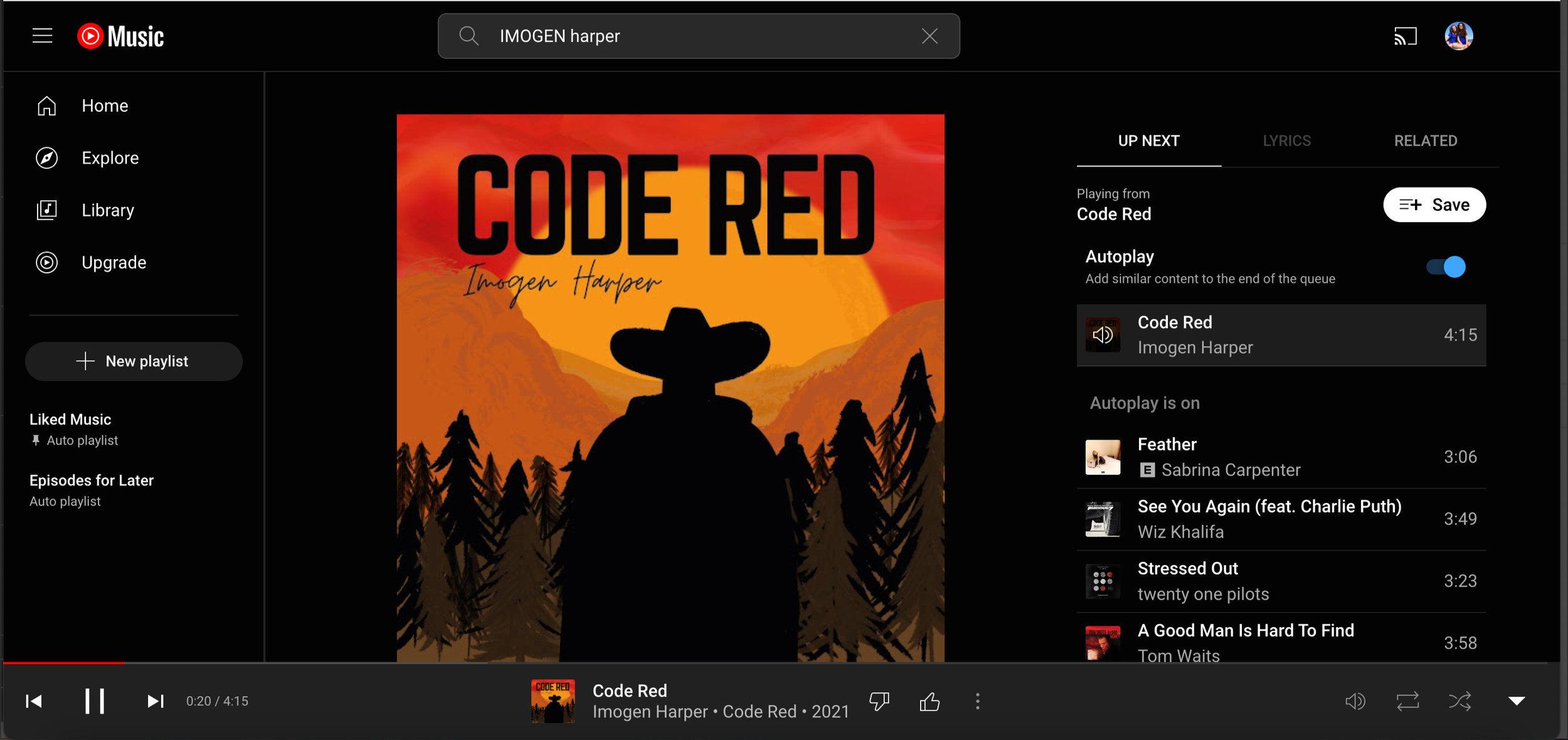Open Explore in sidebar
Screen dimensions: 1568x740
coord(134,157)
